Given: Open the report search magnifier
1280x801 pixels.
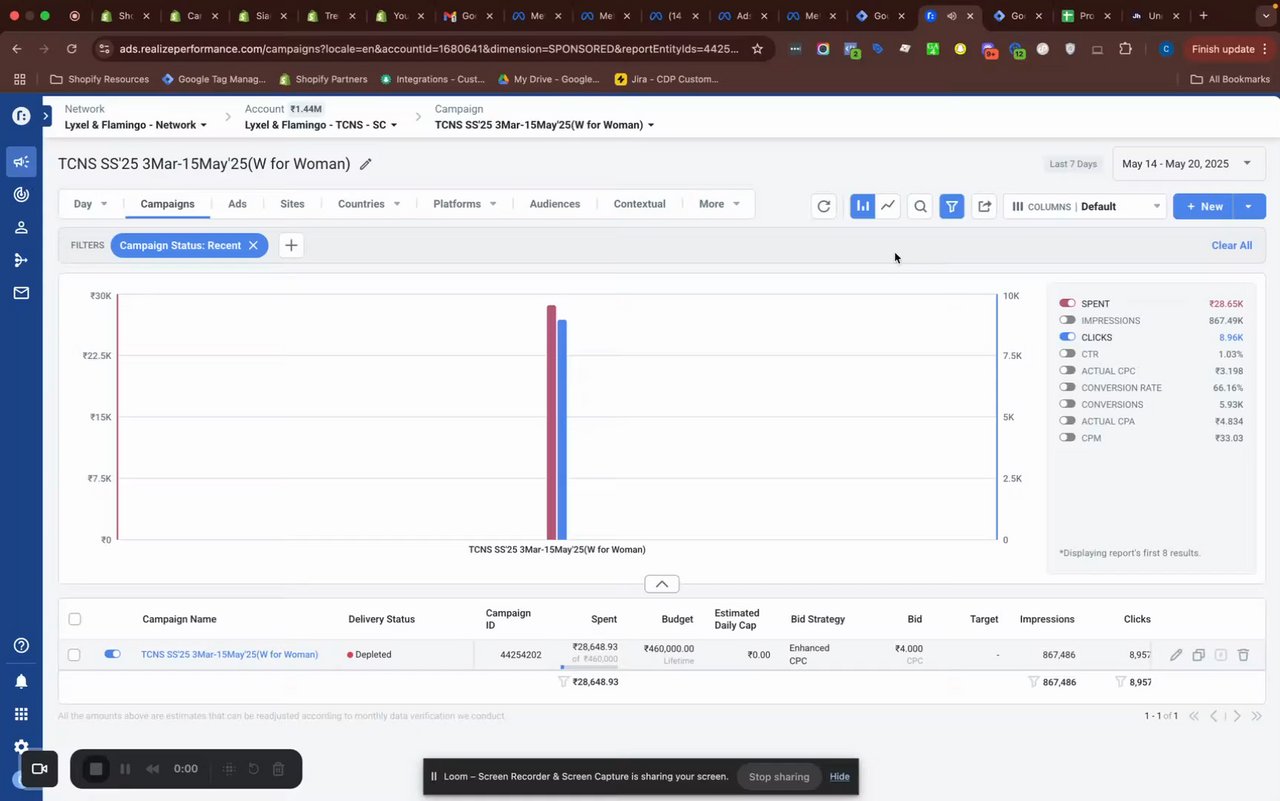Looking at the screenshot, I should click(x=921, y=206).
